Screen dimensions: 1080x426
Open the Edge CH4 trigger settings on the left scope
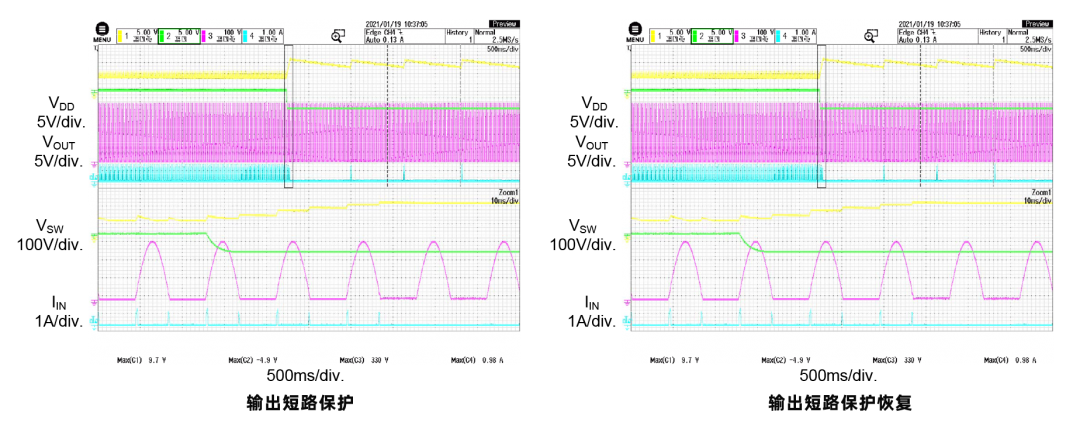click(404, 36)
